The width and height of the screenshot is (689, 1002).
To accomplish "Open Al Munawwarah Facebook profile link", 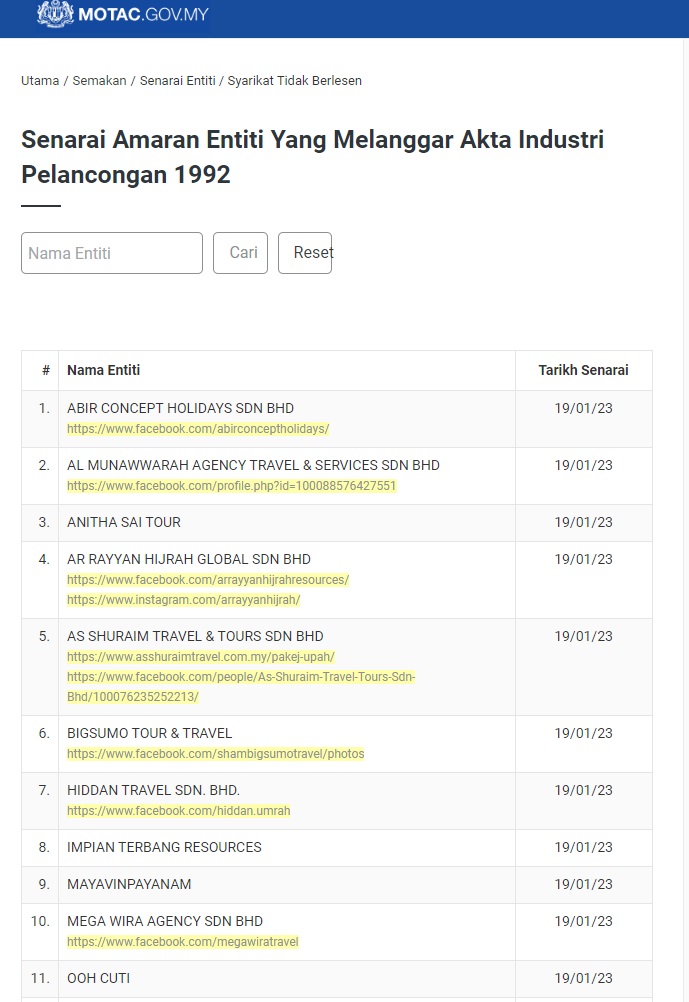I will (x=231, y=486).
